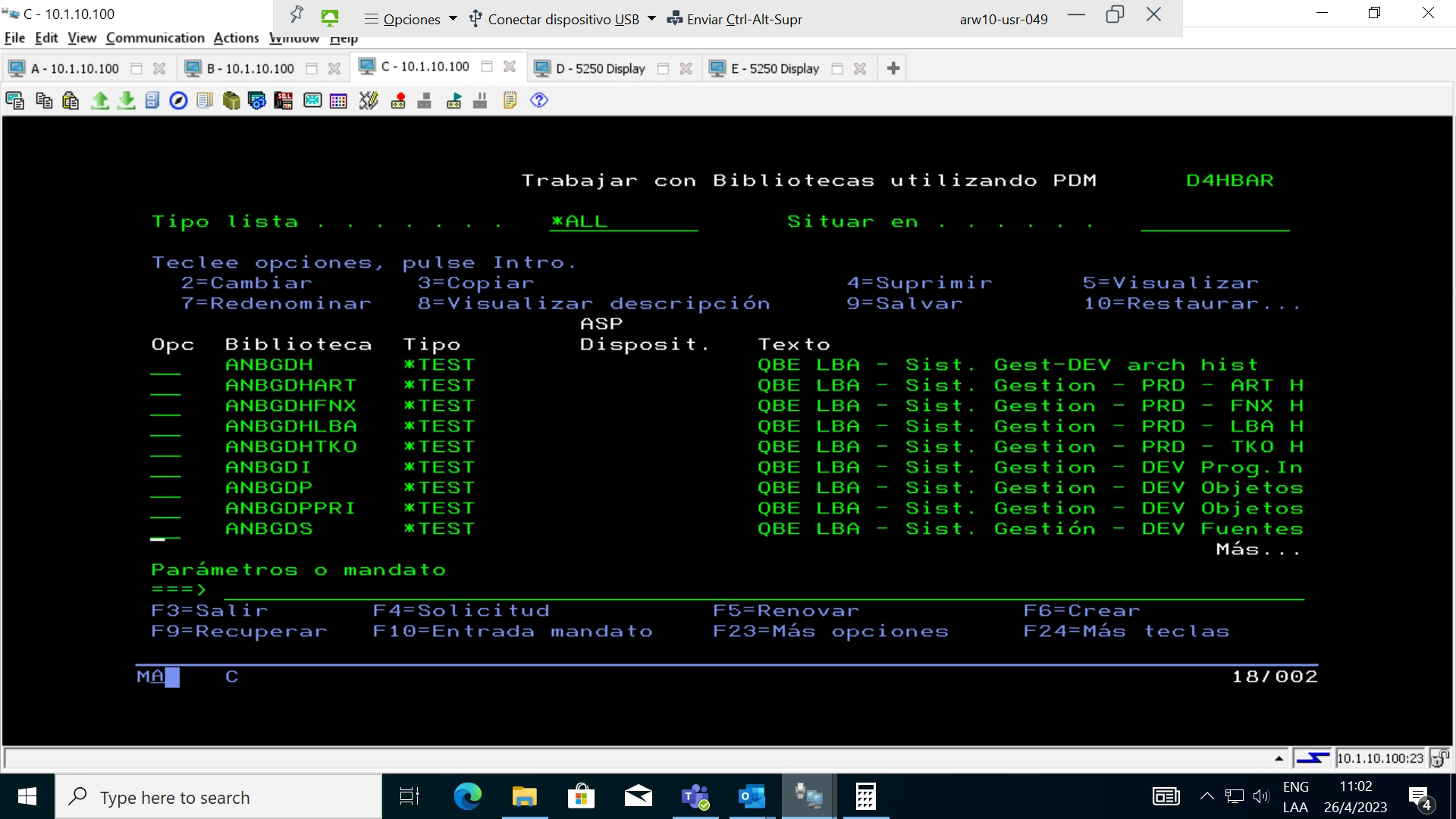Screen dimensions: 1456x819
Task: Click the green download (receive file) arrow icon
Action: pos(127,100)
